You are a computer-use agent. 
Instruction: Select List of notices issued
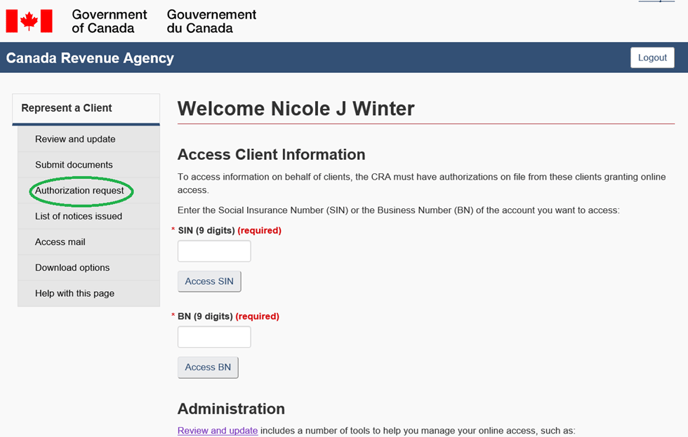click(x=78, y=216)
